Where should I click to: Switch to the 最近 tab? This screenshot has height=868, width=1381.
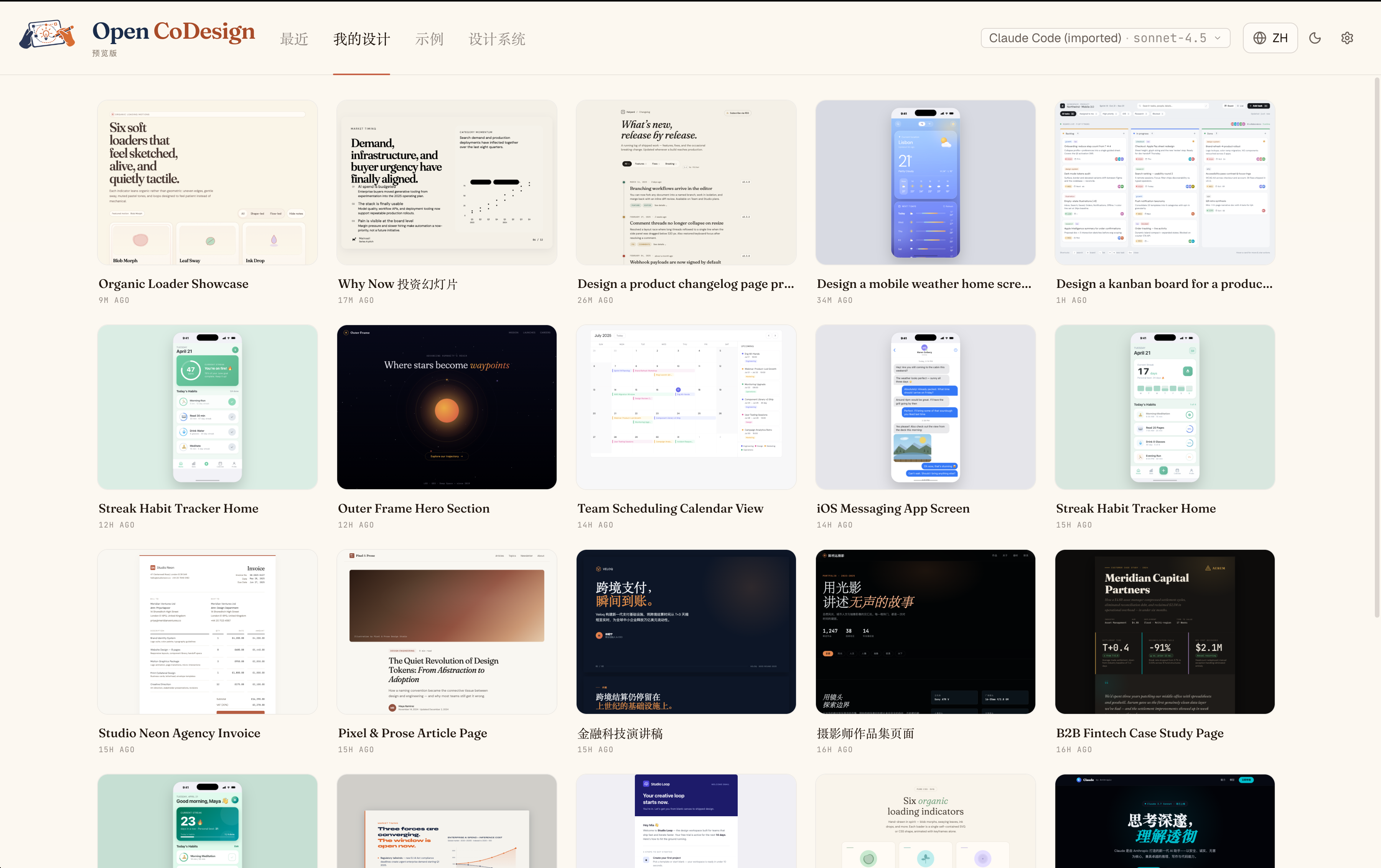tap(294, 39)
